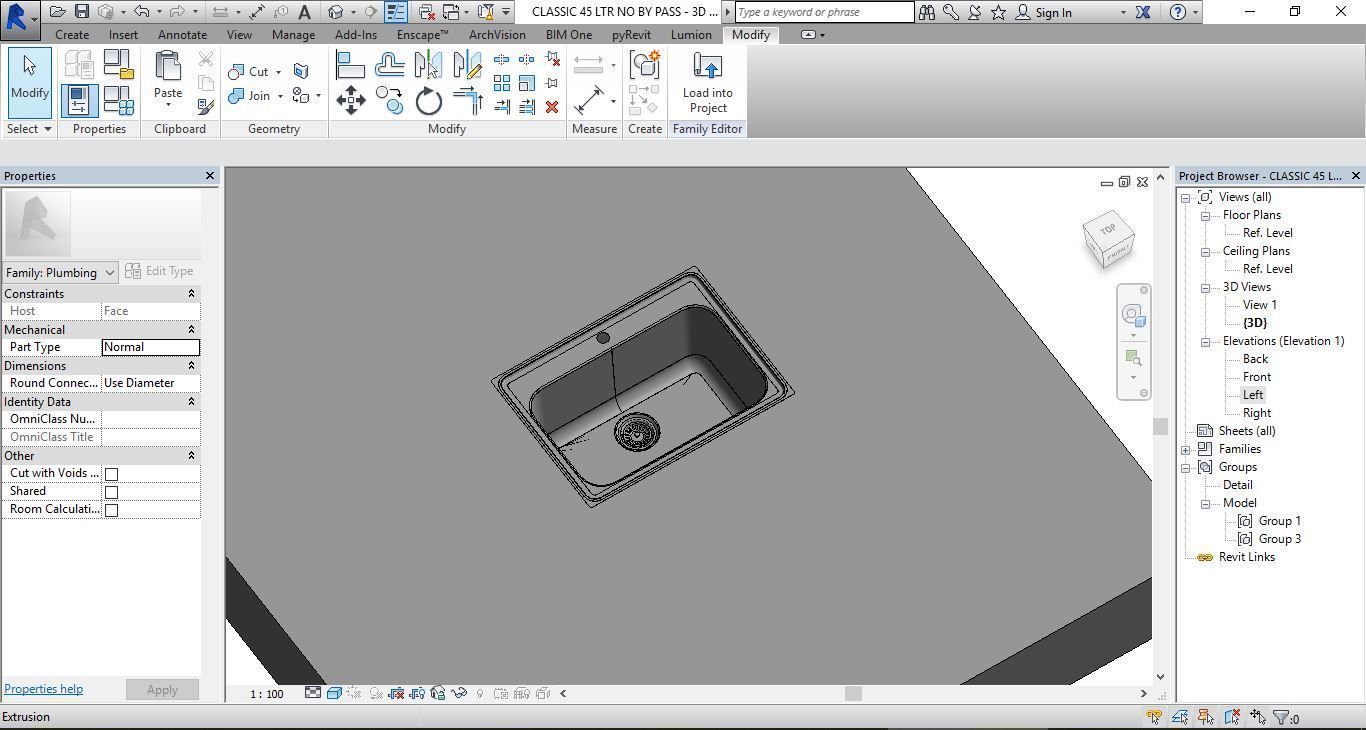Toggle Room Calculation Point checkbox
Viewport: 1366px width, 730px height.
[x=112, y=510]
